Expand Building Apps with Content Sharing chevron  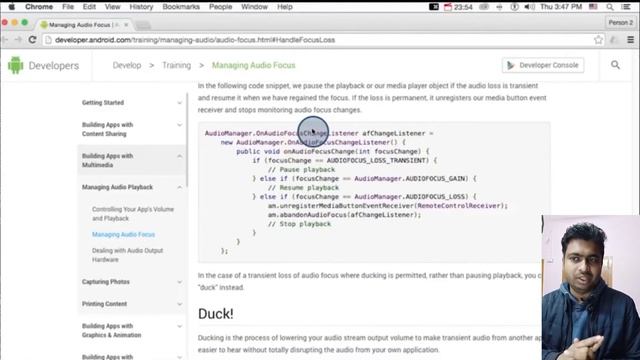179,125
